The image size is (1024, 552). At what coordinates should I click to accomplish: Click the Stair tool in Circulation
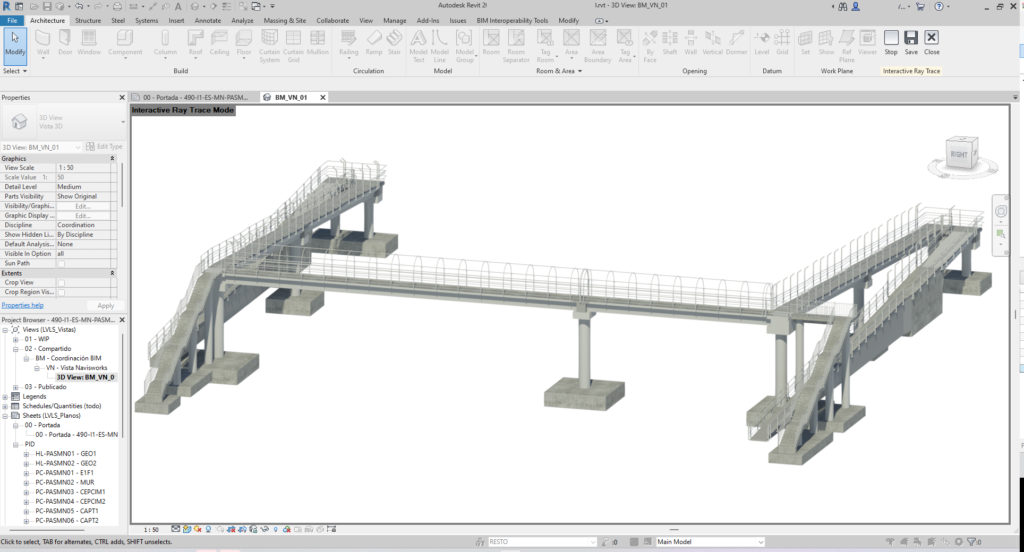pyautogui.click(x=394, y=43)
